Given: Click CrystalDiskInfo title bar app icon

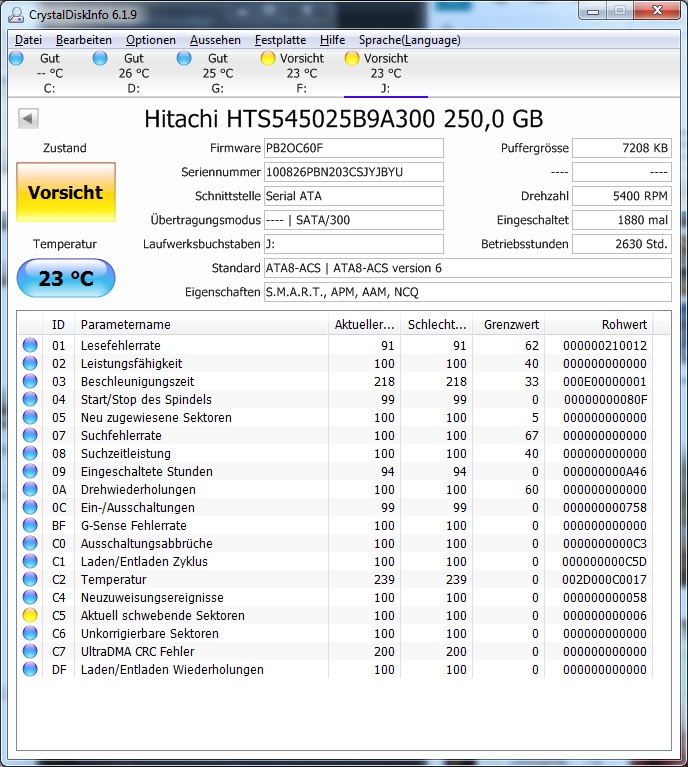Looking at the screenshot, I should pos(14,13).
